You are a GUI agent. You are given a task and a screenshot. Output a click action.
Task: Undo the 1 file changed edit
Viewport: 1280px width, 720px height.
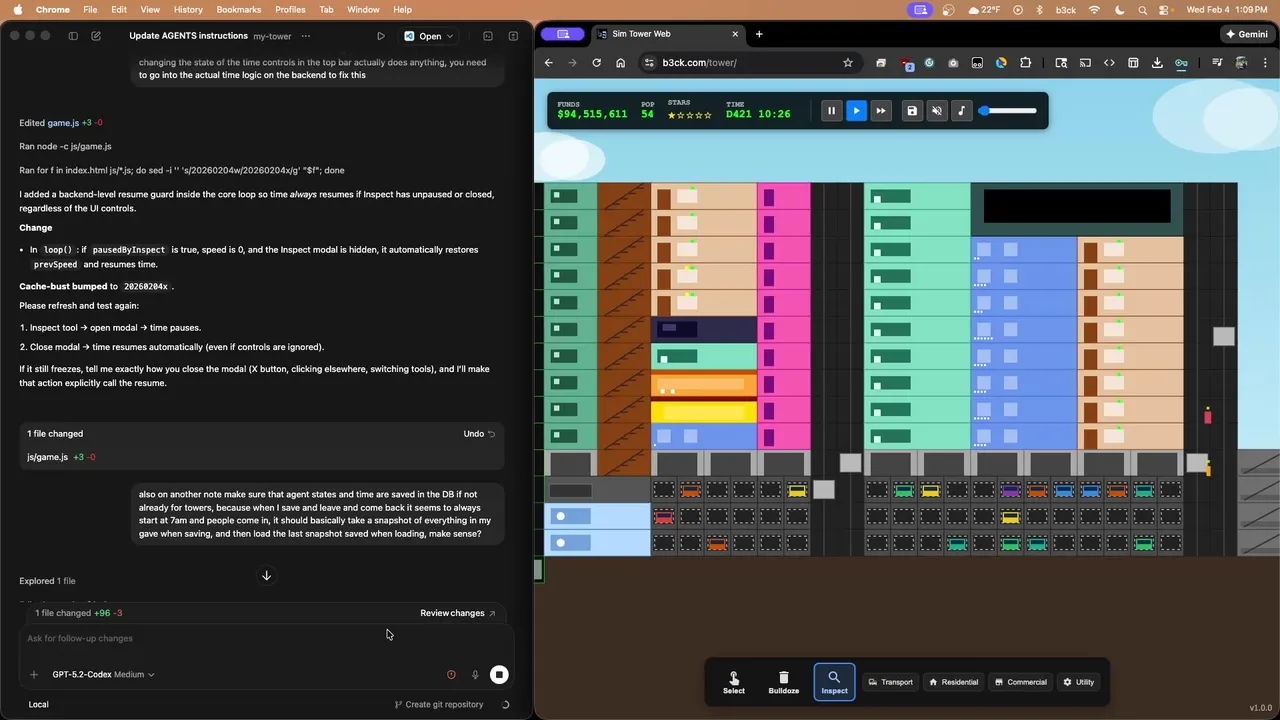(x=479, y=434)
